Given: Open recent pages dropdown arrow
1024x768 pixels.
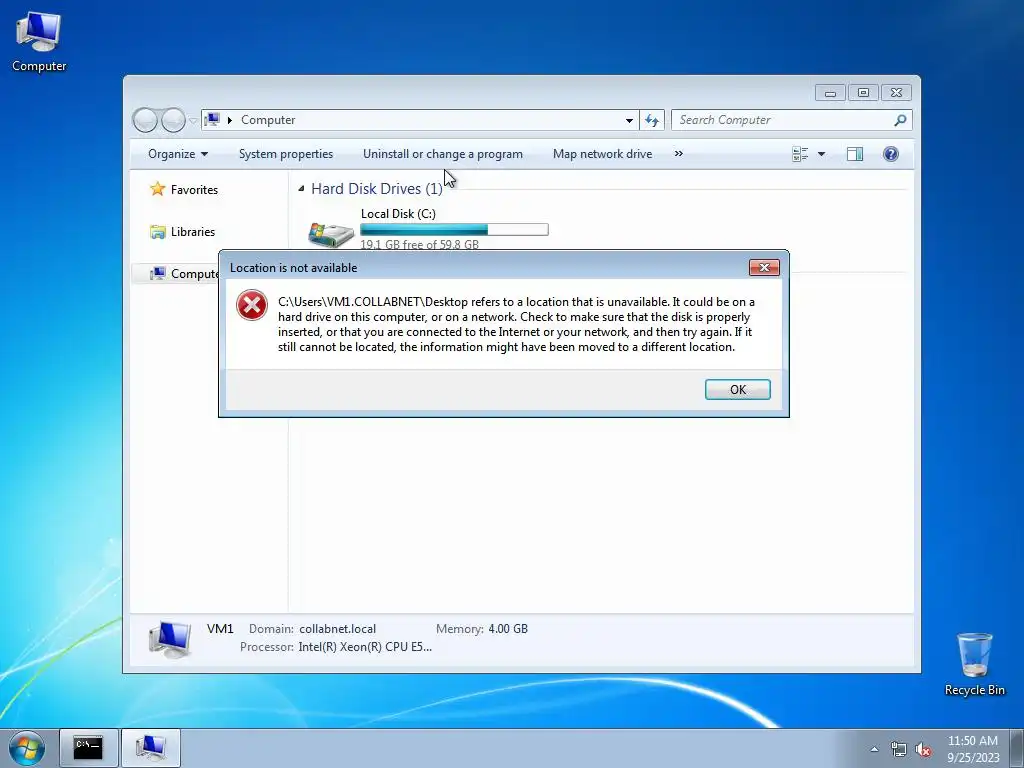Looking at the screenshot, I should (193, 120).
